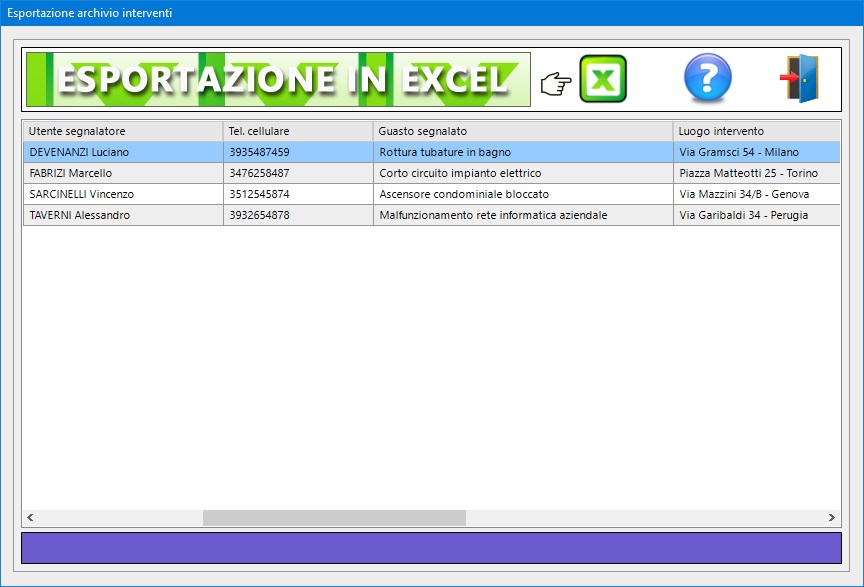Click the Guasto segnalato column header
Screen dimensions: 864x587
tap(523, 131)
